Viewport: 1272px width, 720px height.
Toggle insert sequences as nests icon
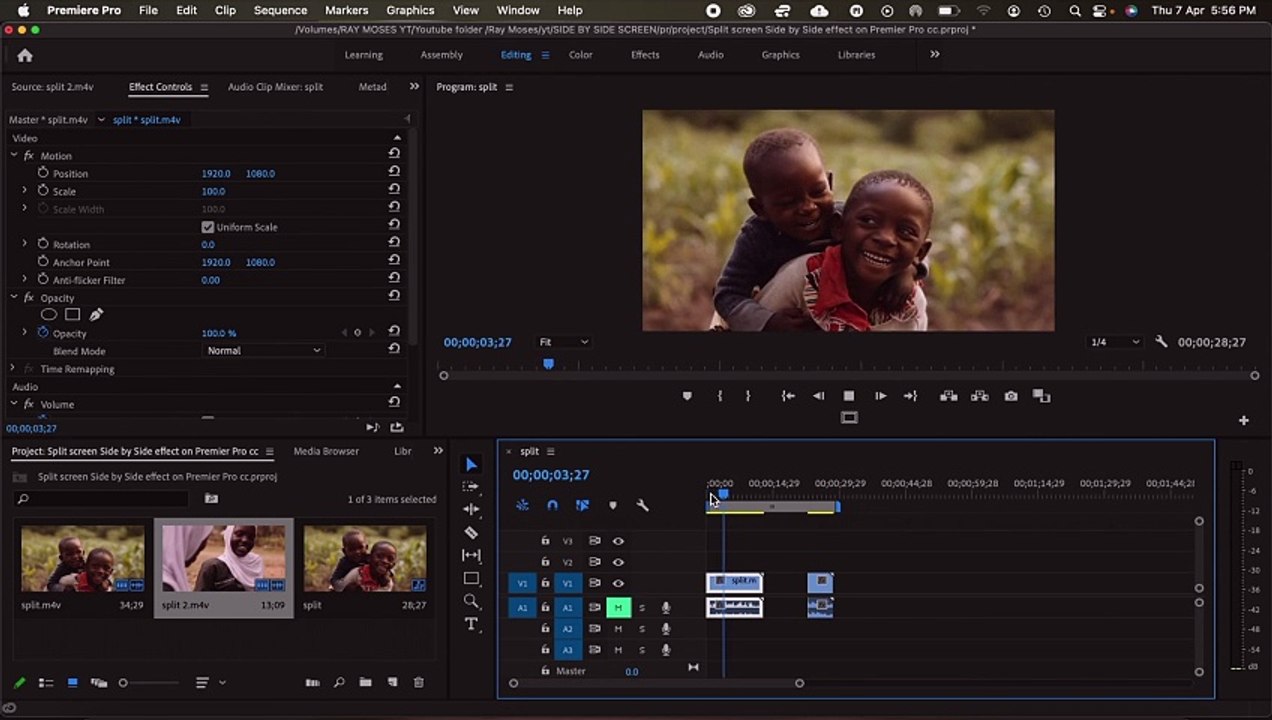pos(522,505)
